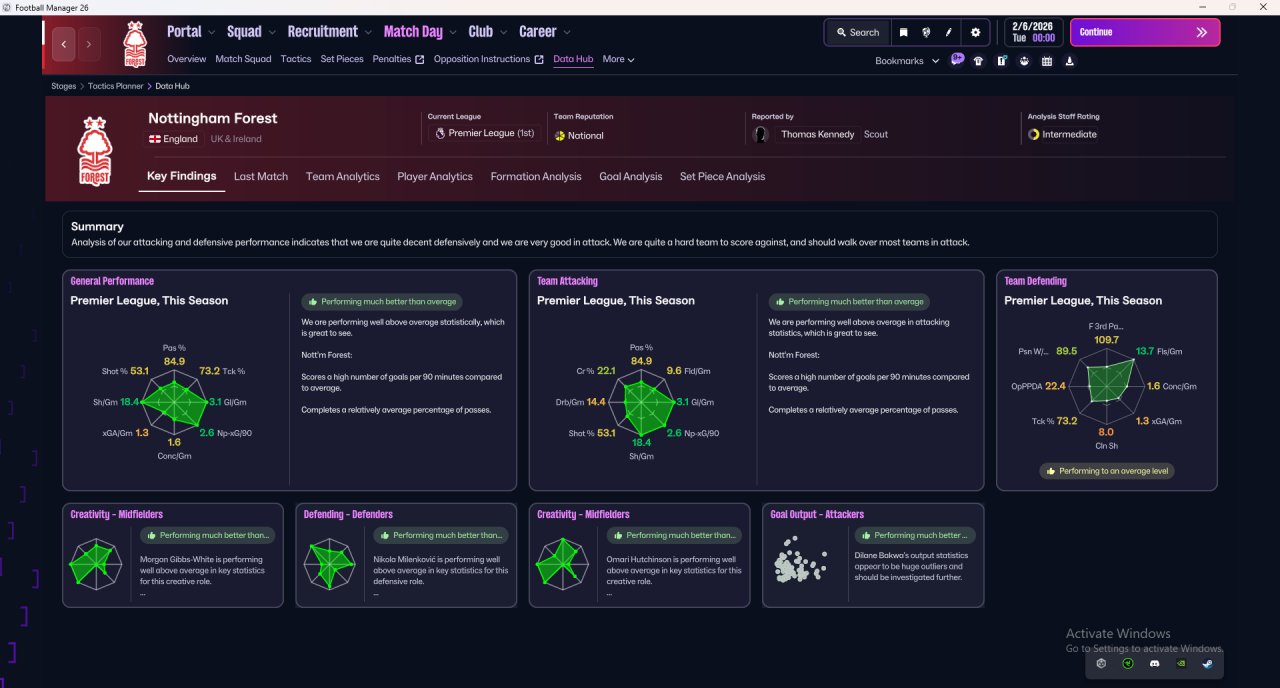Switch to the Last Match tab
Viewport: 1280px width, 688px height.
[x=261, y=176]
